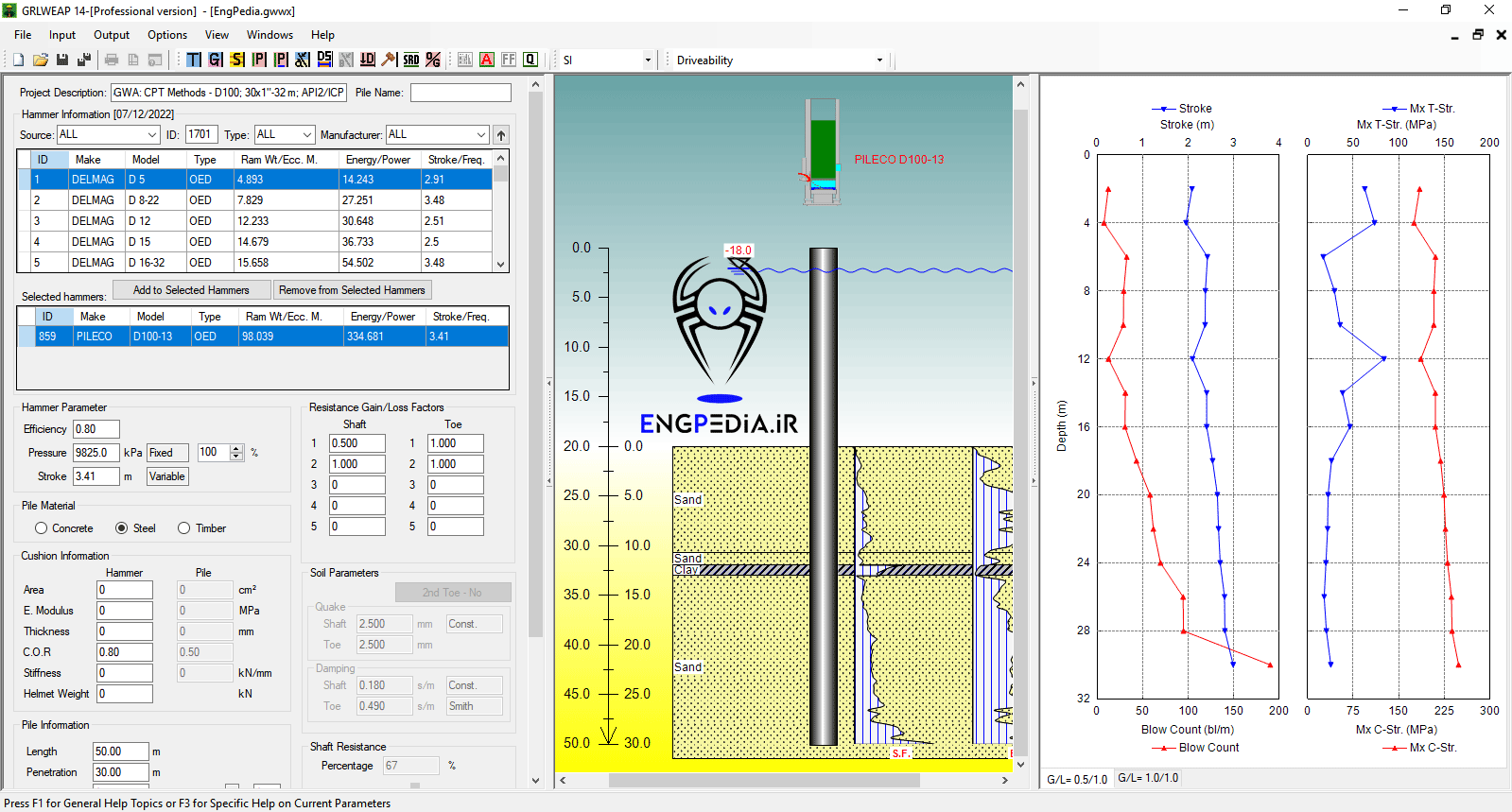Increase the pressure percent with stepper arrows
The width and height of the screenshot is (1512, 812).
pyautogui.click(x=237, y=448)
